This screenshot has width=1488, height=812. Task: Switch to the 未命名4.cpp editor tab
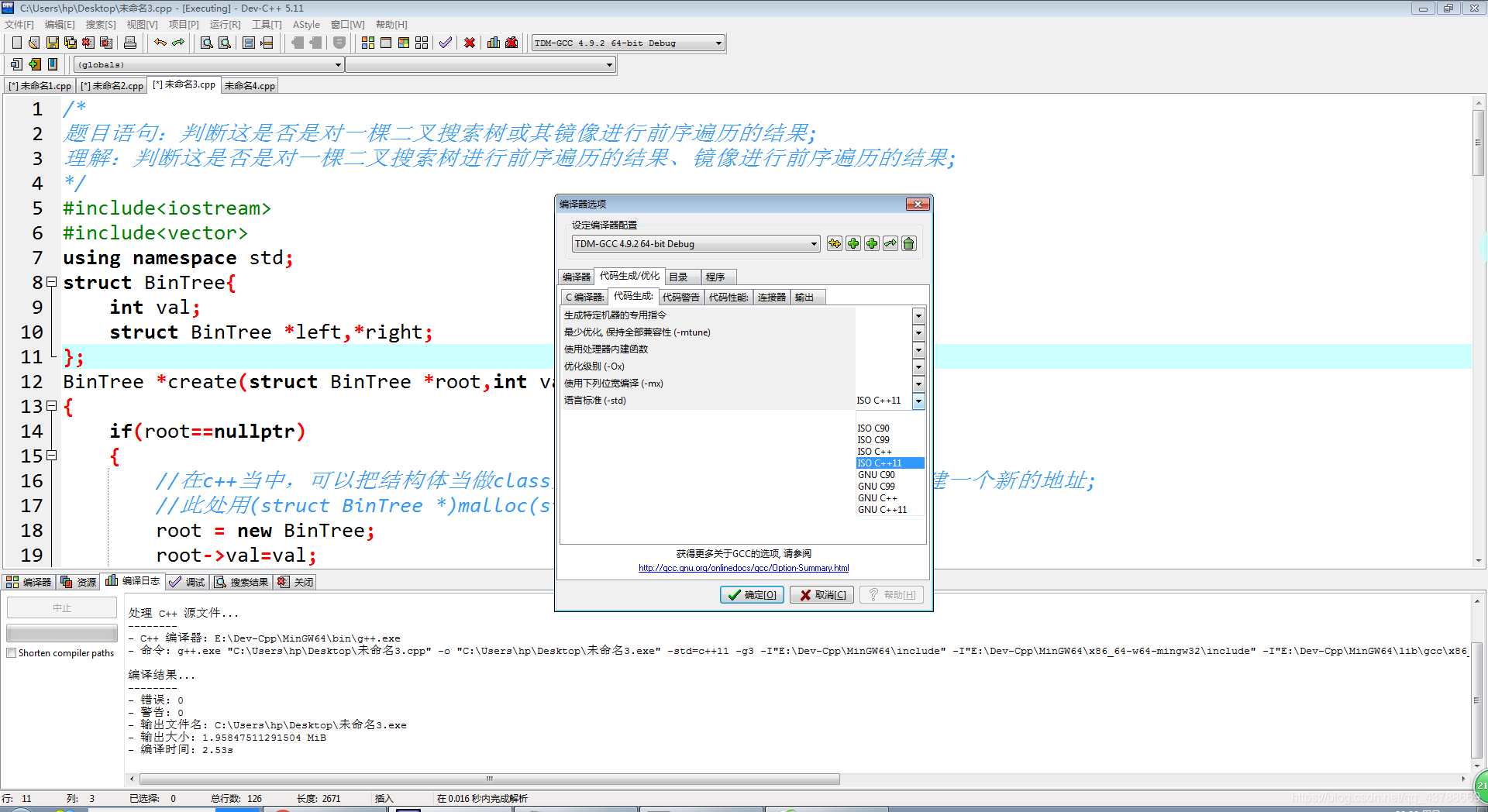click(x=250, y=86)
